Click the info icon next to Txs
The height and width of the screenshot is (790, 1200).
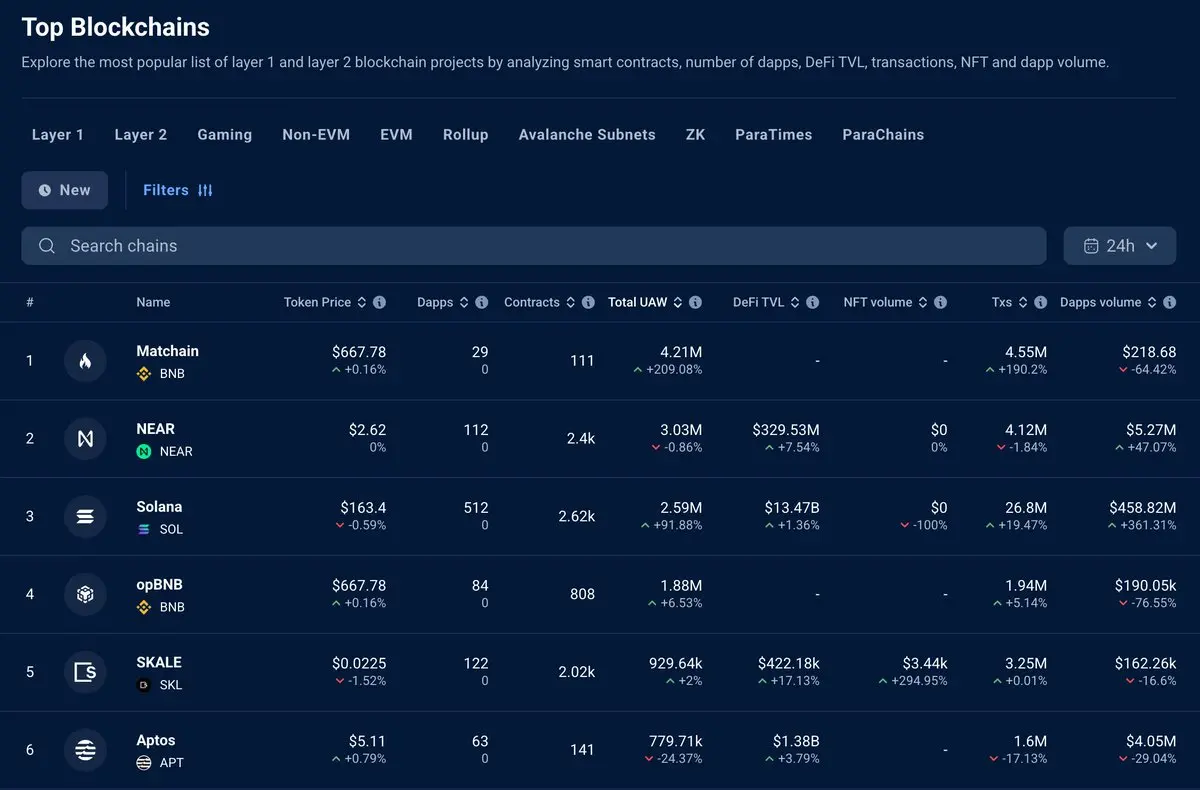(x=1041, y=302)
